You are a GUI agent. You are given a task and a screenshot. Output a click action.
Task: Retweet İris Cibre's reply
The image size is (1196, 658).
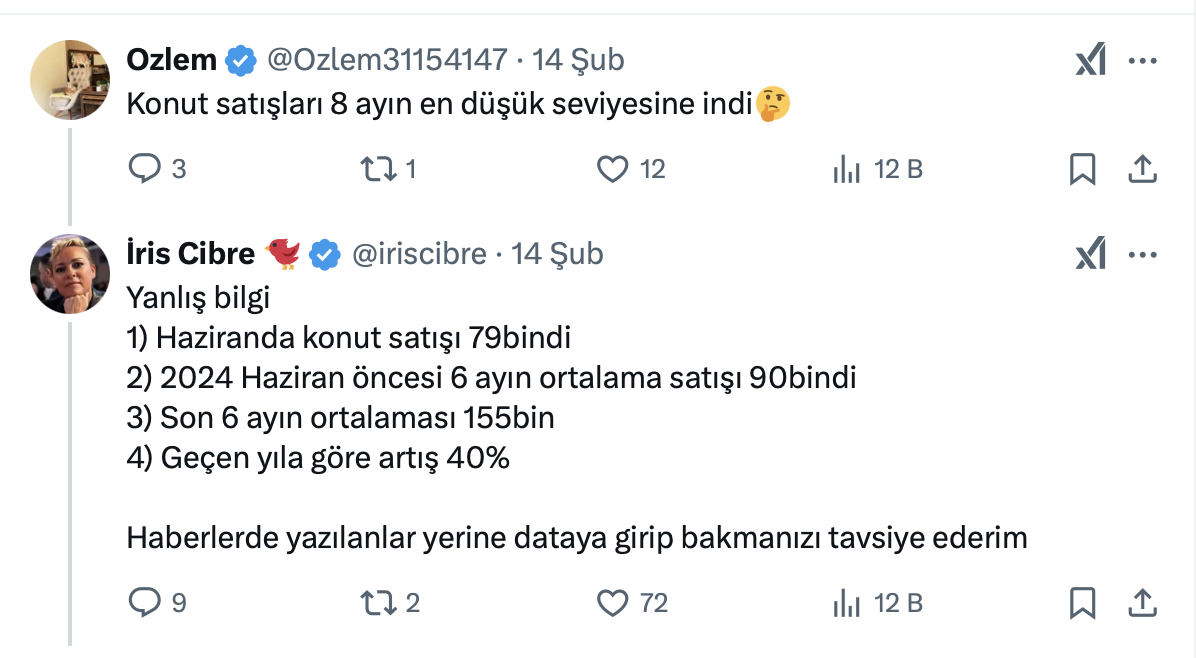pyautogui.click(x=377, y=603)
